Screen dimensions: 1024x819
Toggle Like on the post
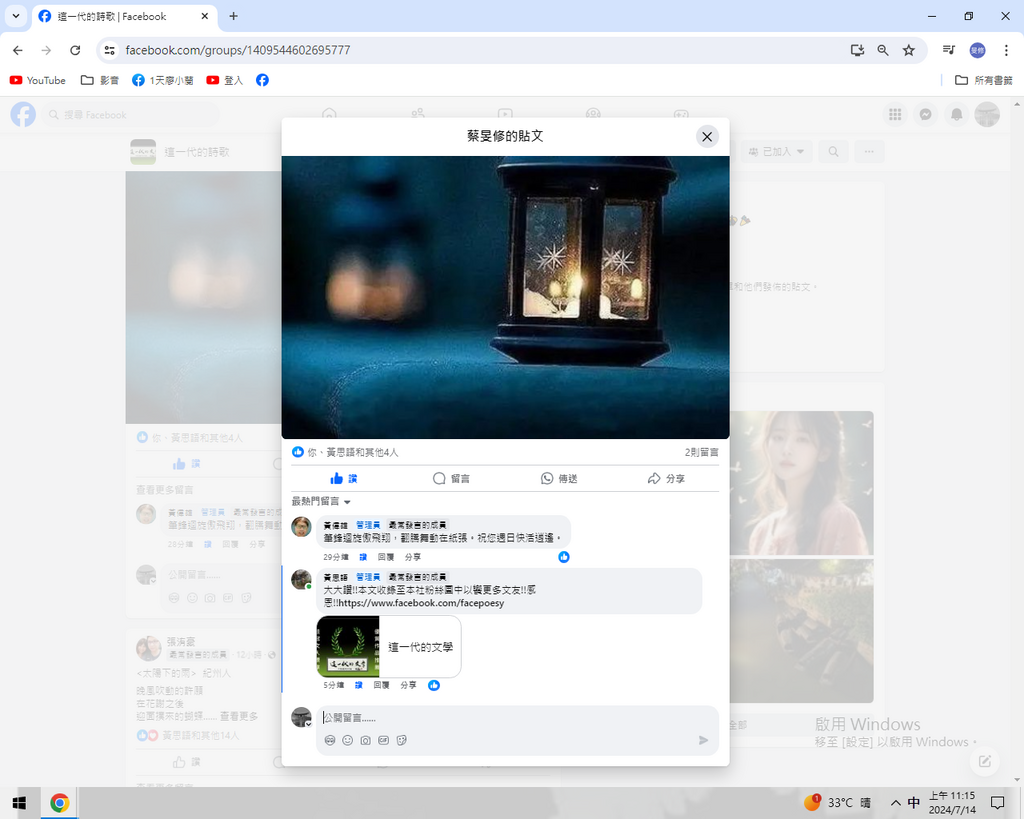[344, 479]
